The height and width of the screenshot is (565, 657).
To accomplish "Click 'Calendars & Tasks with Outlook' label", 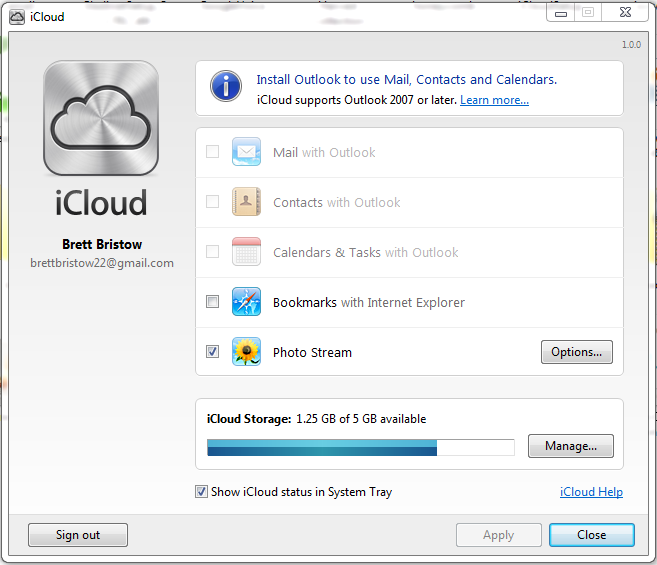I will [x=365, y=252].
